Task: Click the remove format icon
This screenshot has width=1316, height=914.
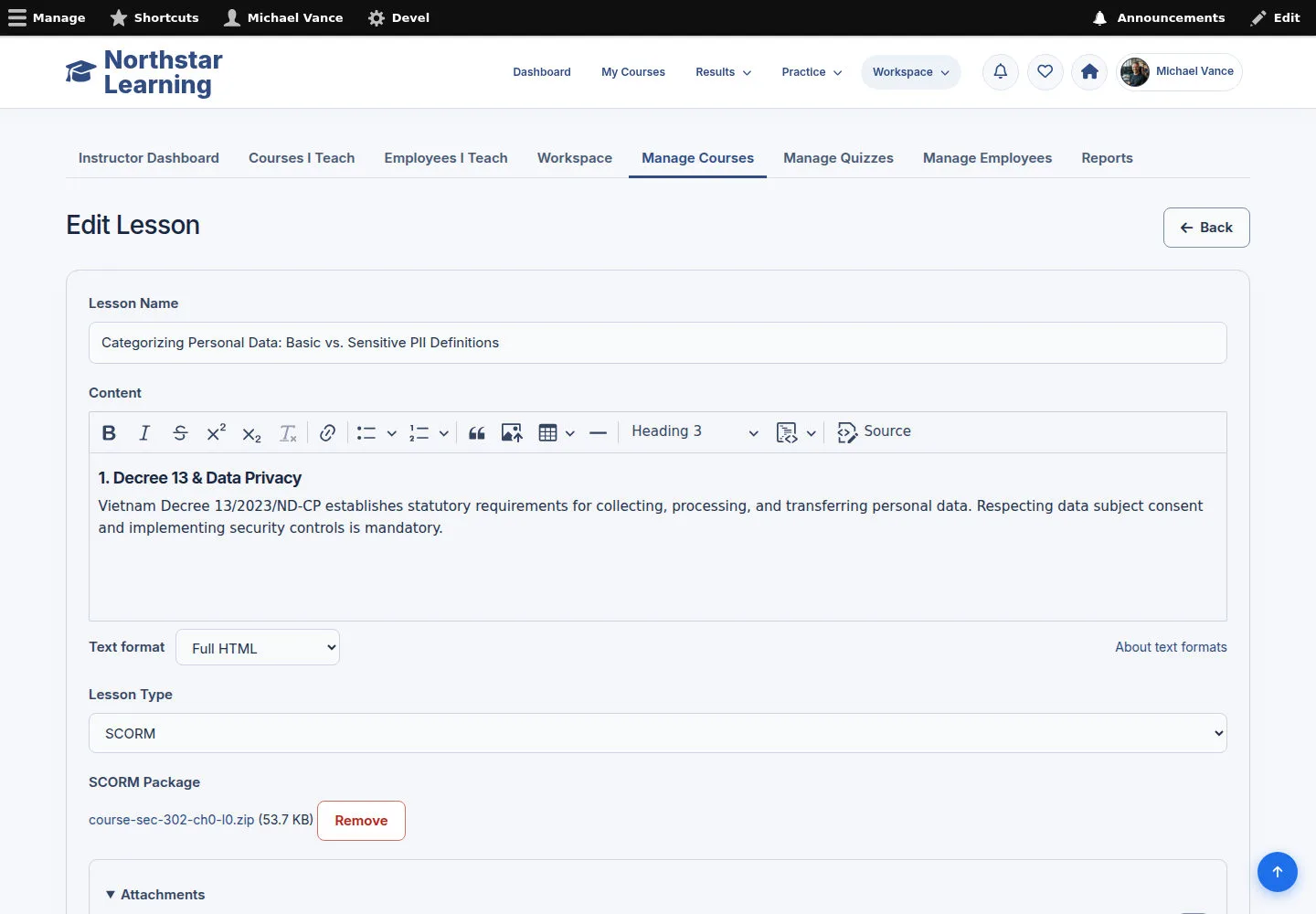Action: [x=288, y=432]
